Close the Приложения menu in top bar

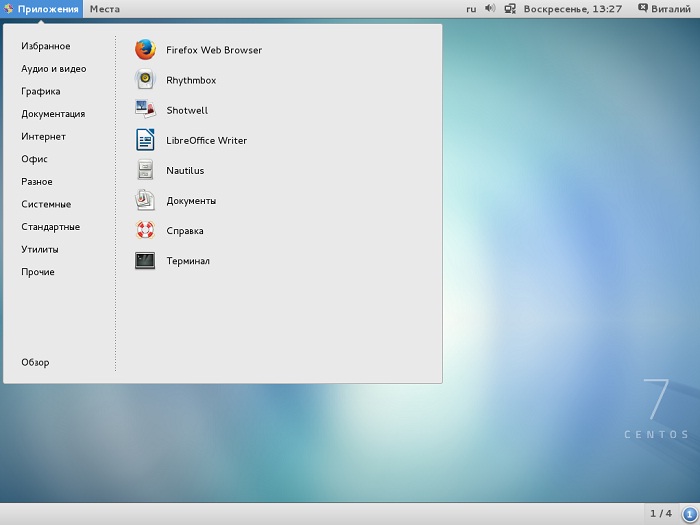[42, 9]
